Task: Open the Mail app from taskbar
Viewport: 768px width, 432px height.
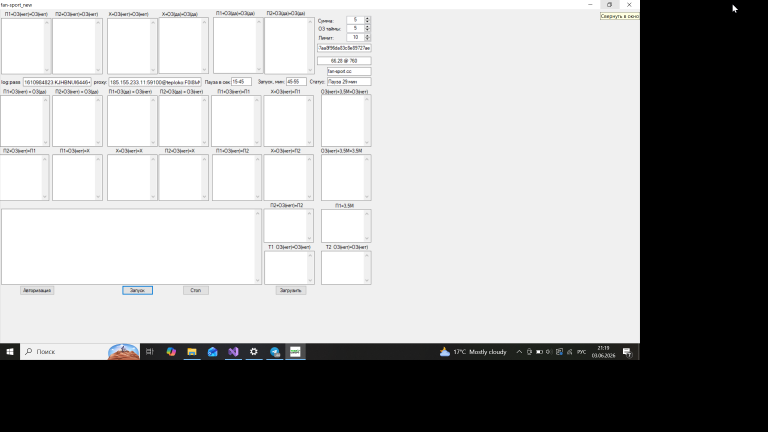Action: point(213,352)
